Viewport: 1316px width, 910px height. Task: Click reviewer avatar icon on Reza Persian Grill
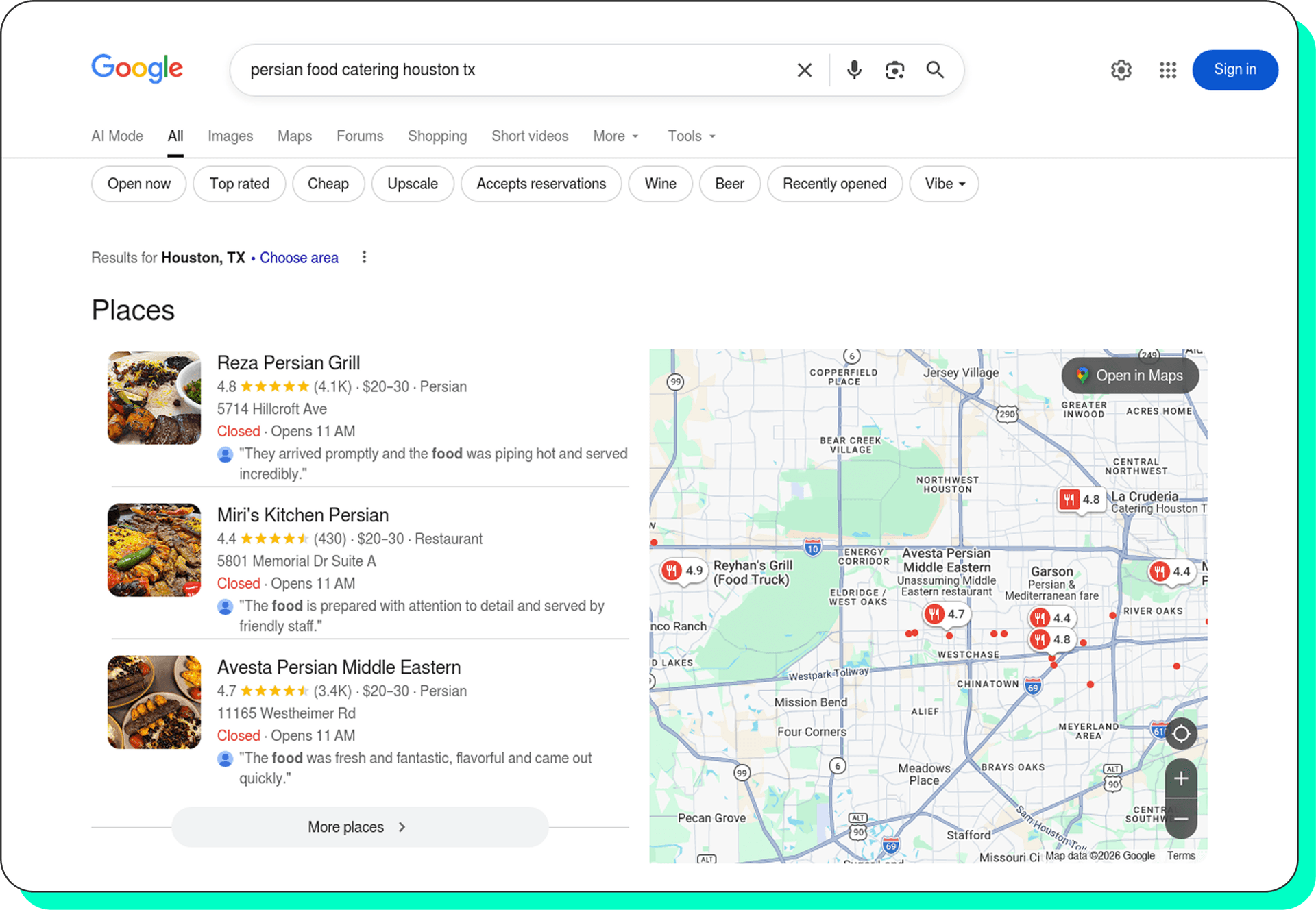(x=225, y=454)
